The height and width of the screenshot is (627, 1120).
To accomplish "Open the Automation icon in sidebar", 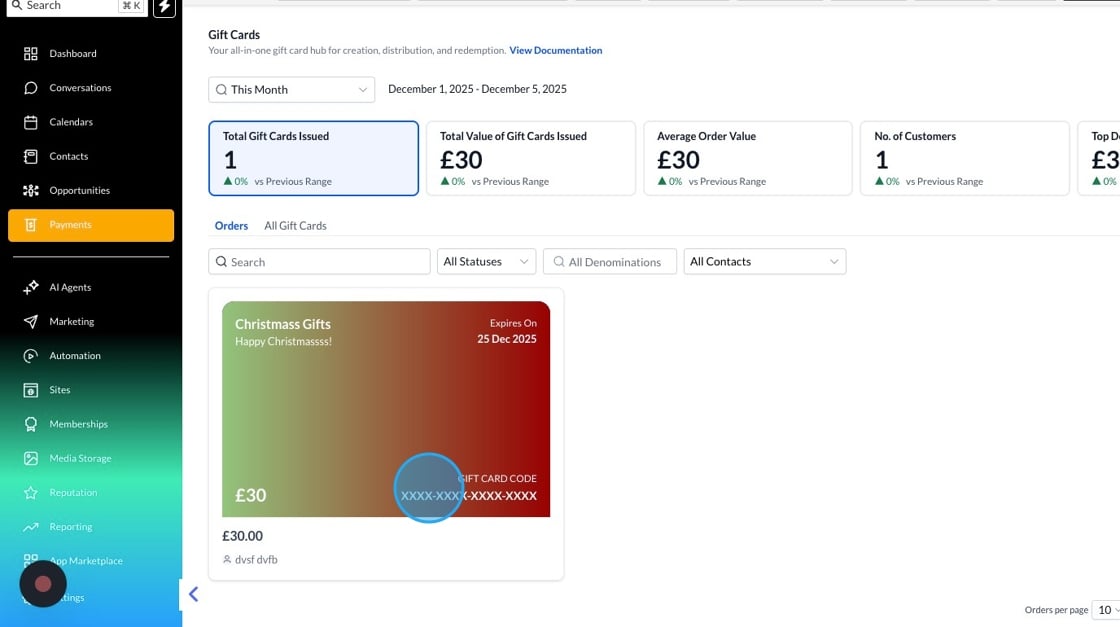I will tap(31, 356).
